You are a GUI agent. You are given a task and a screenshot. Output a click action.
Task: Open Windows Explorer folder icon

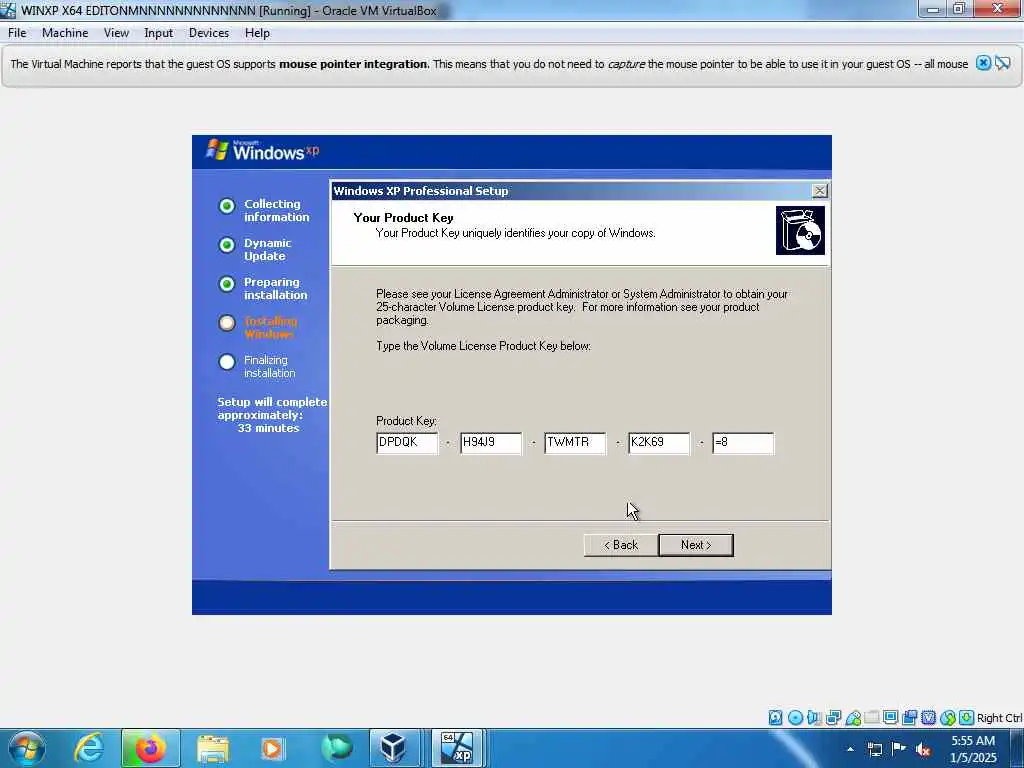212,748
